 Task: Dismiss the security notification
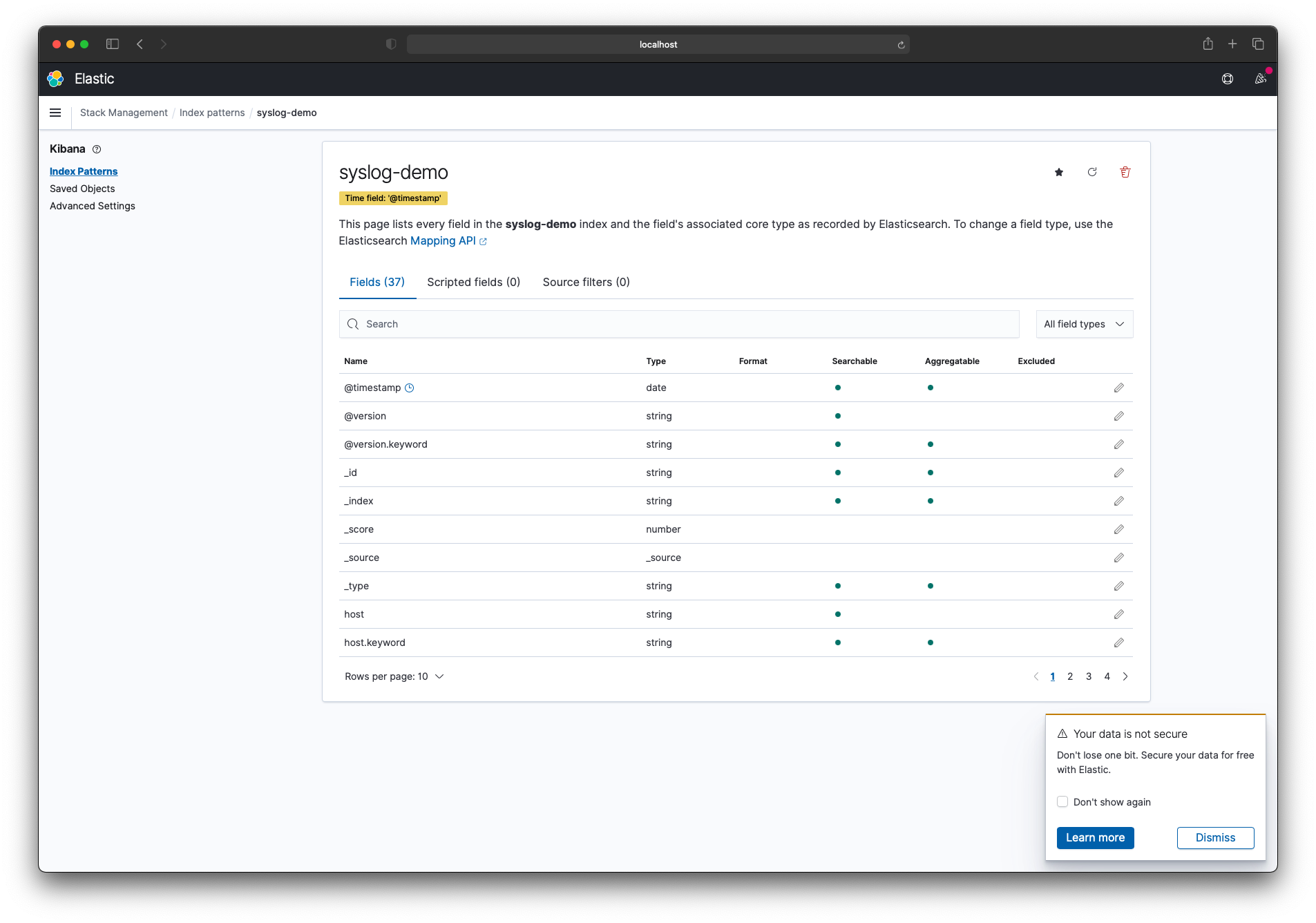click(x=1215, y=837)
